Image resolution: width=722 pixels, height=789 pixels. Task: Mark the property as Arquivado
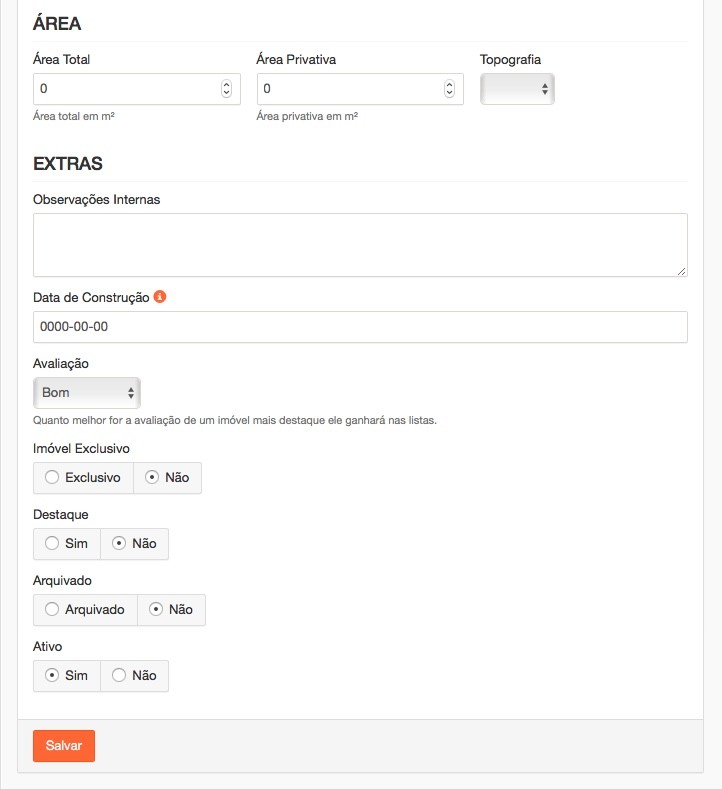[x=85, y=610]
